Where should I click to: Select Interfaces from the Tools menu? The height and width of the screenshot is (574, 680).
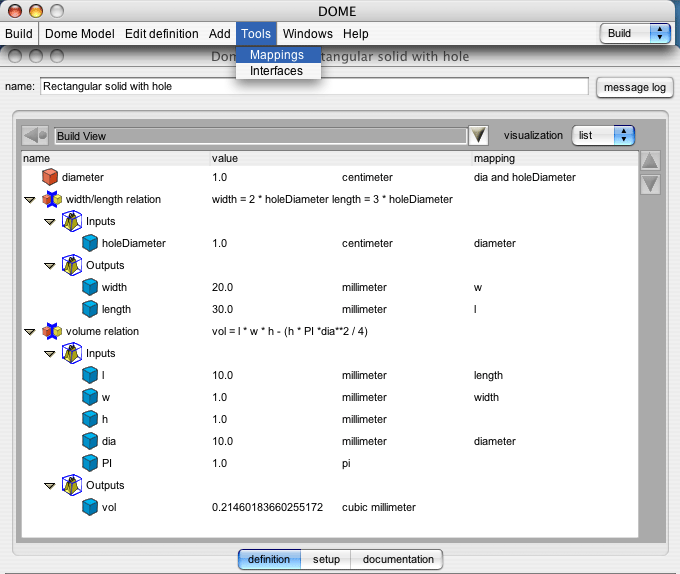pyautogui.click(x=278, y=71)
